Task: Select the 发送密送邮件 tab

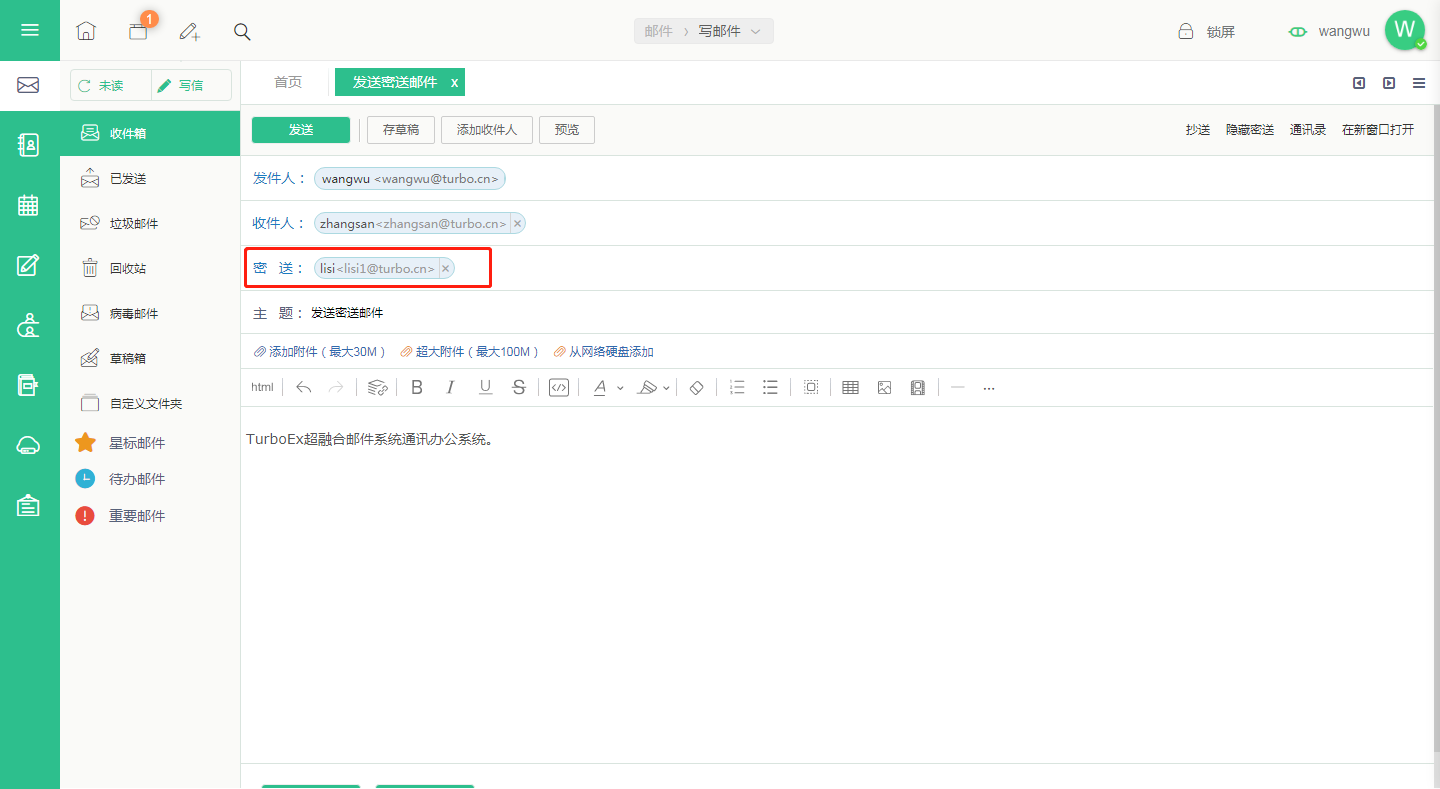Action: click(x=394, y=82)
